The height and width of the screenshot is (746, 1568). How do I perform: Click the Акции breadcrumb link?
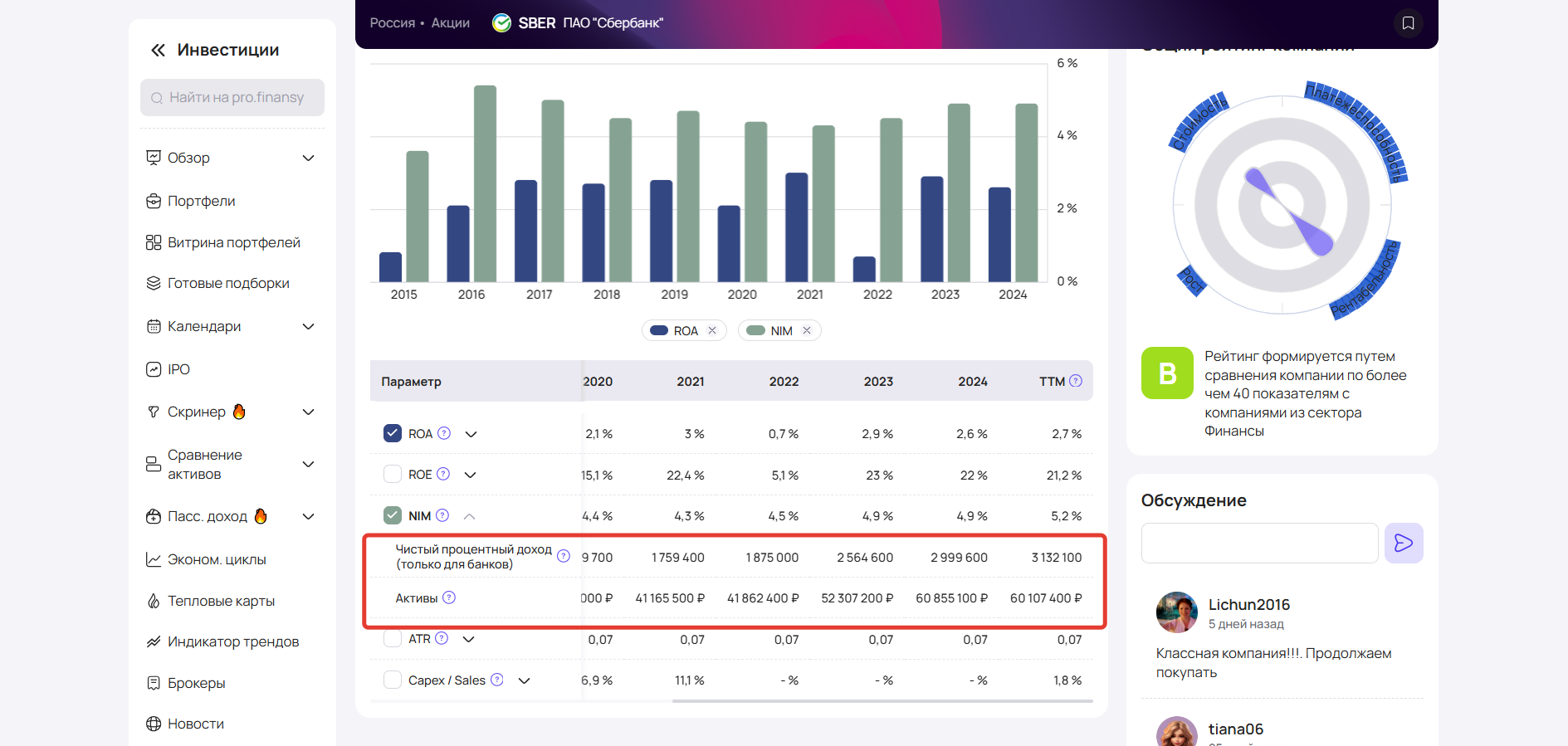pos(451,23)
